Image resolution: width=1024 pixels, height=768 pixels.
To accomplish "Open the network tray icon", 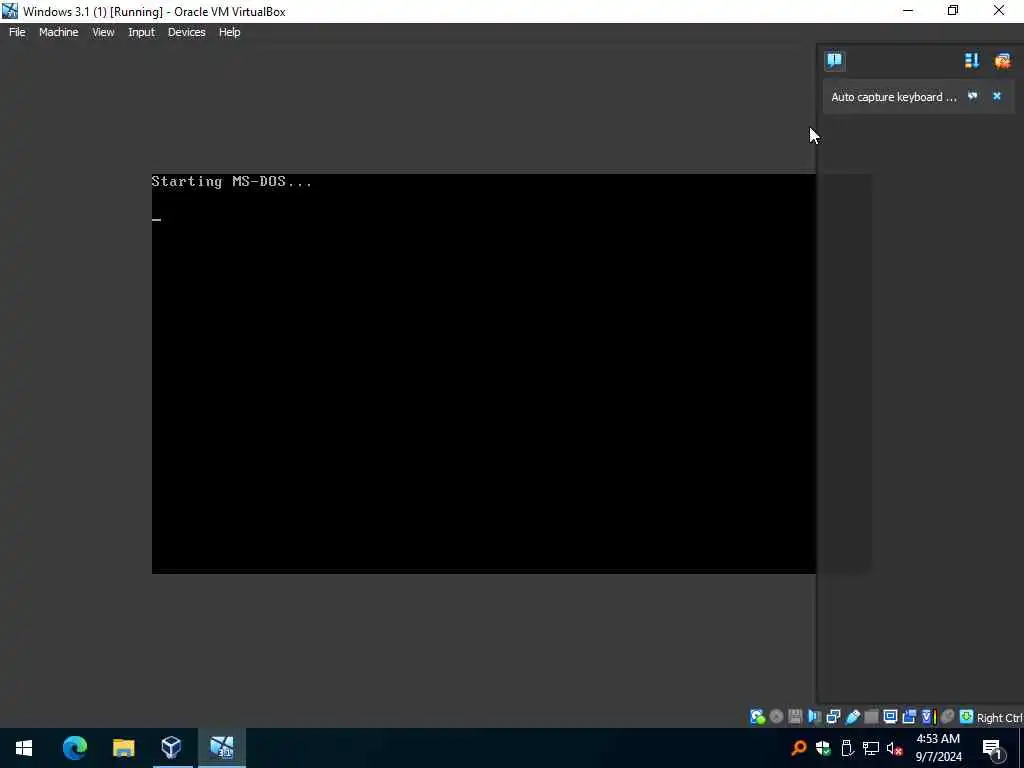I will pos(871,748).
